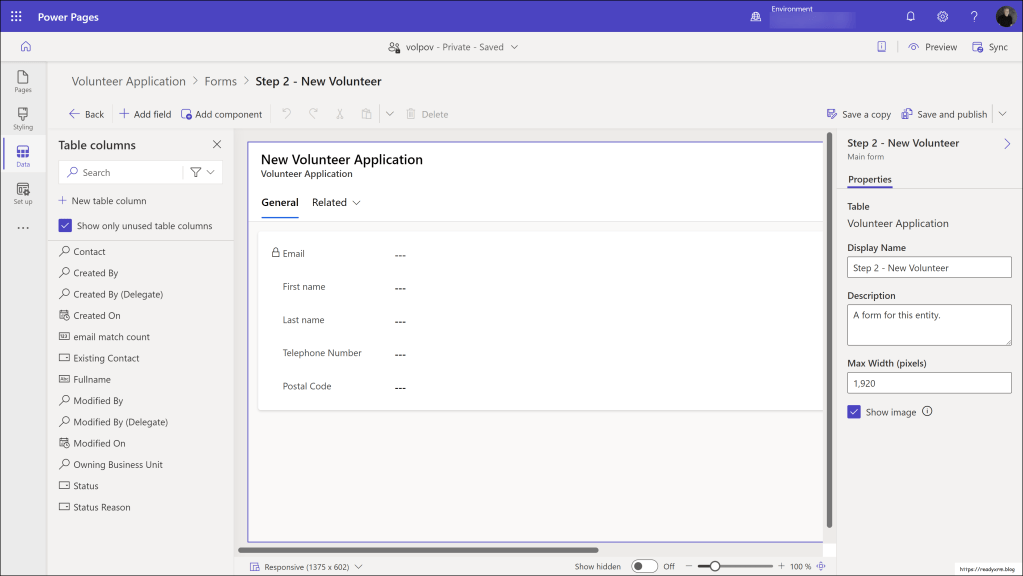Click the Add field button
Screen dimensions: 1023x576
coord(145,114)
